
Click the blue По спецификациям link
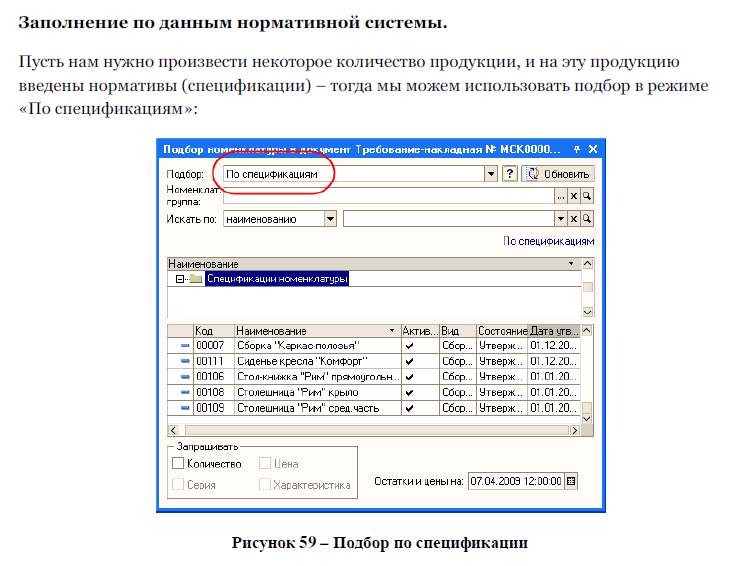point(549,241)
